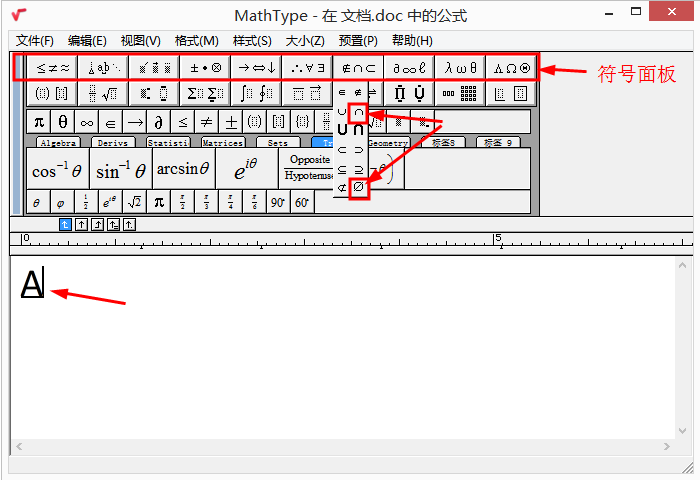Select right-justified tab stop

[97, 224]
